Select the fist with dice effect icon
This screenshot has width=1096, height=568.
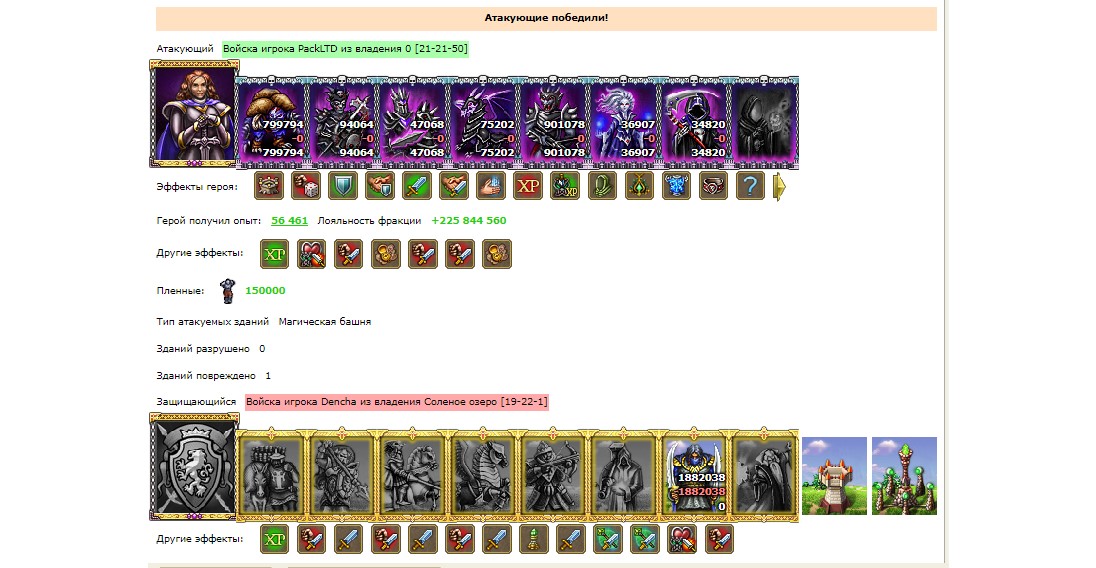click(x=306, y=187)
